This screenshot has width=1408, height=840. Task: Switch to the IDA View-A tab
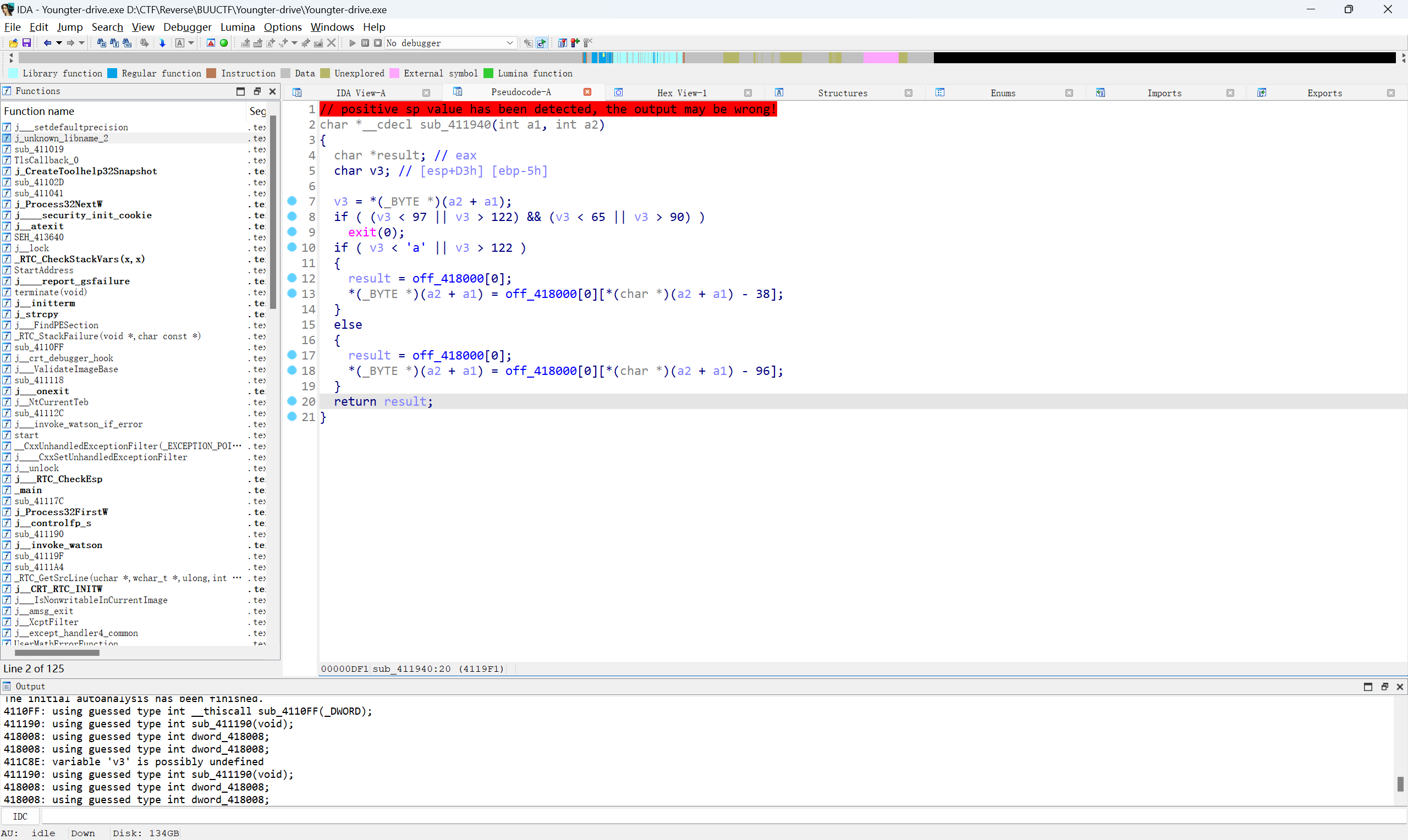(x=361, y=93)
